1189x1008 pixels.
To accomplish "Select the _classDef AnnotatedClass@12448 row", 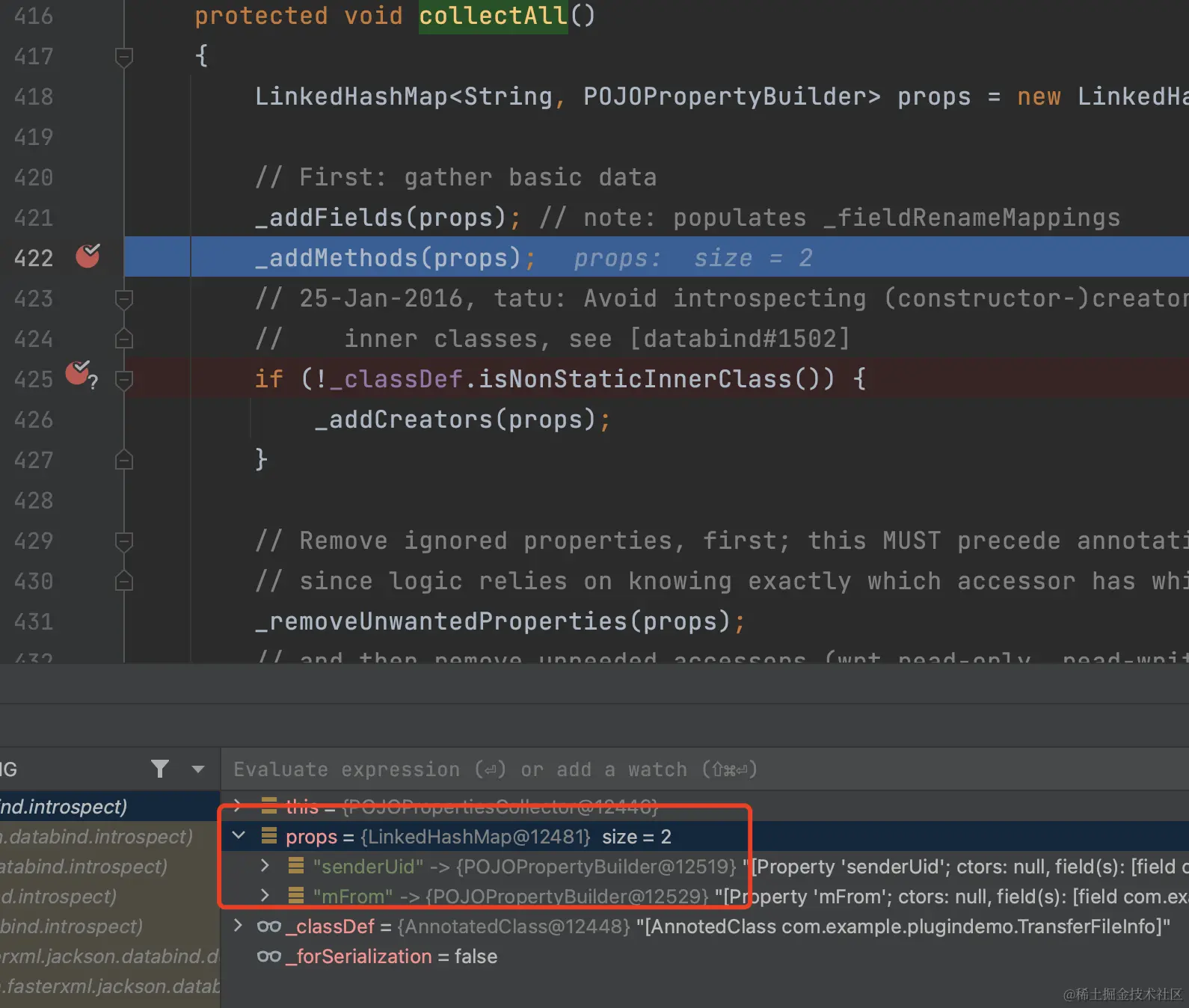I will click(704, 926).
